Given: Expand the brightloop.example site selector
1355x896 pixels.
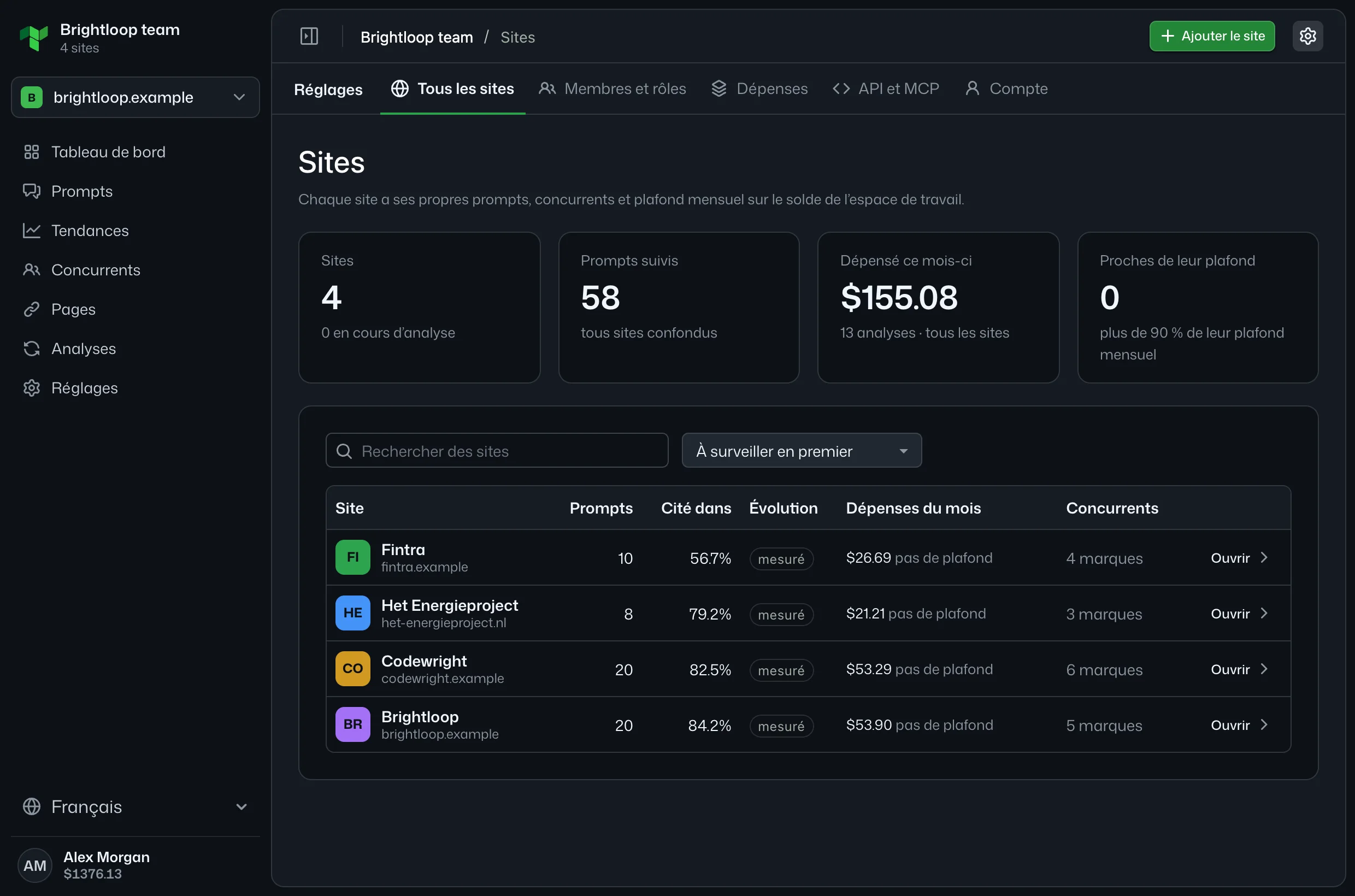Looking at the screenshot, I should [135, 97].
